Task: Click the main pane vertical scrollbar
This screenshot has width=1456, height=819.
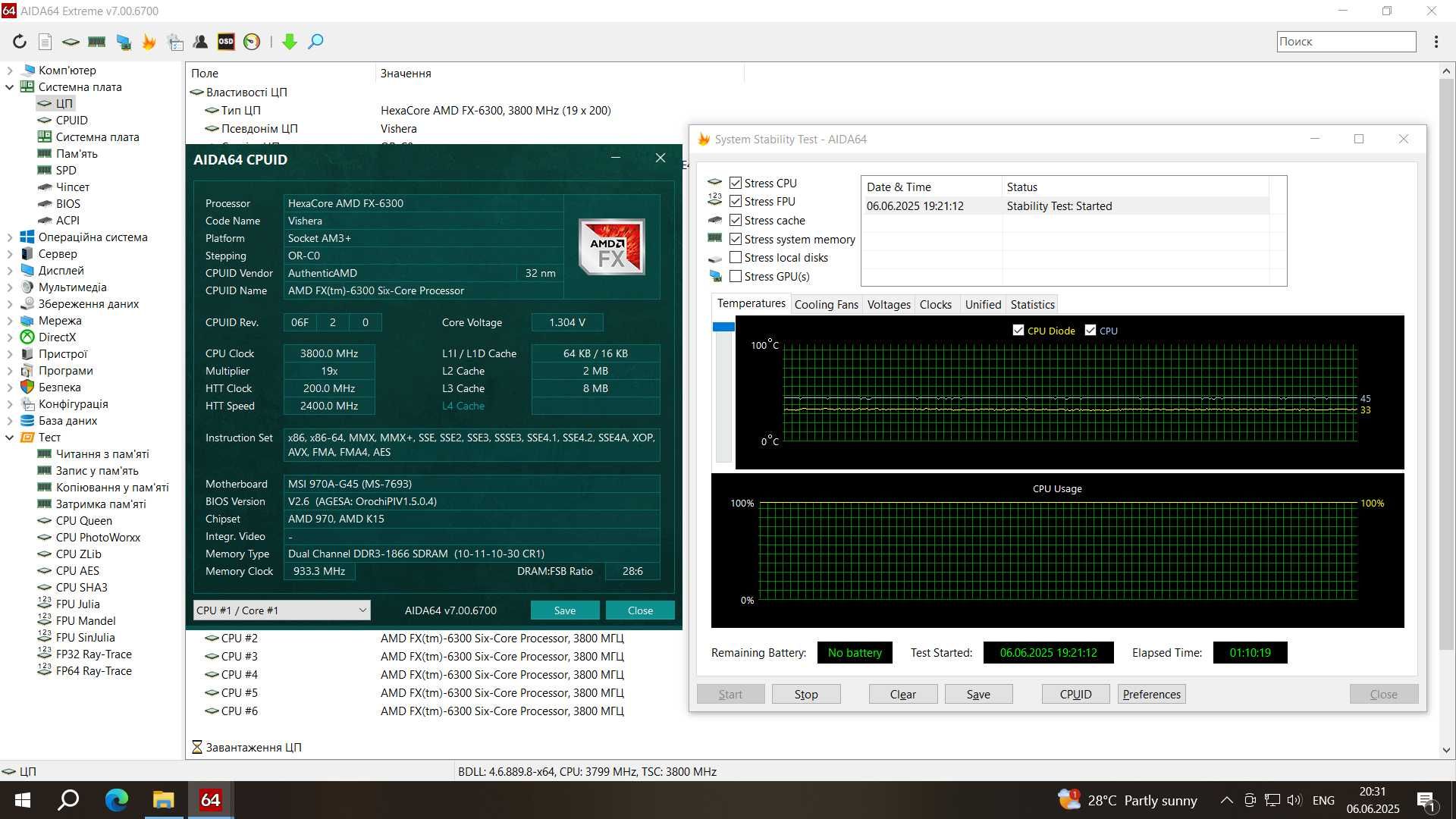Action: click(x=1446, y=364)
